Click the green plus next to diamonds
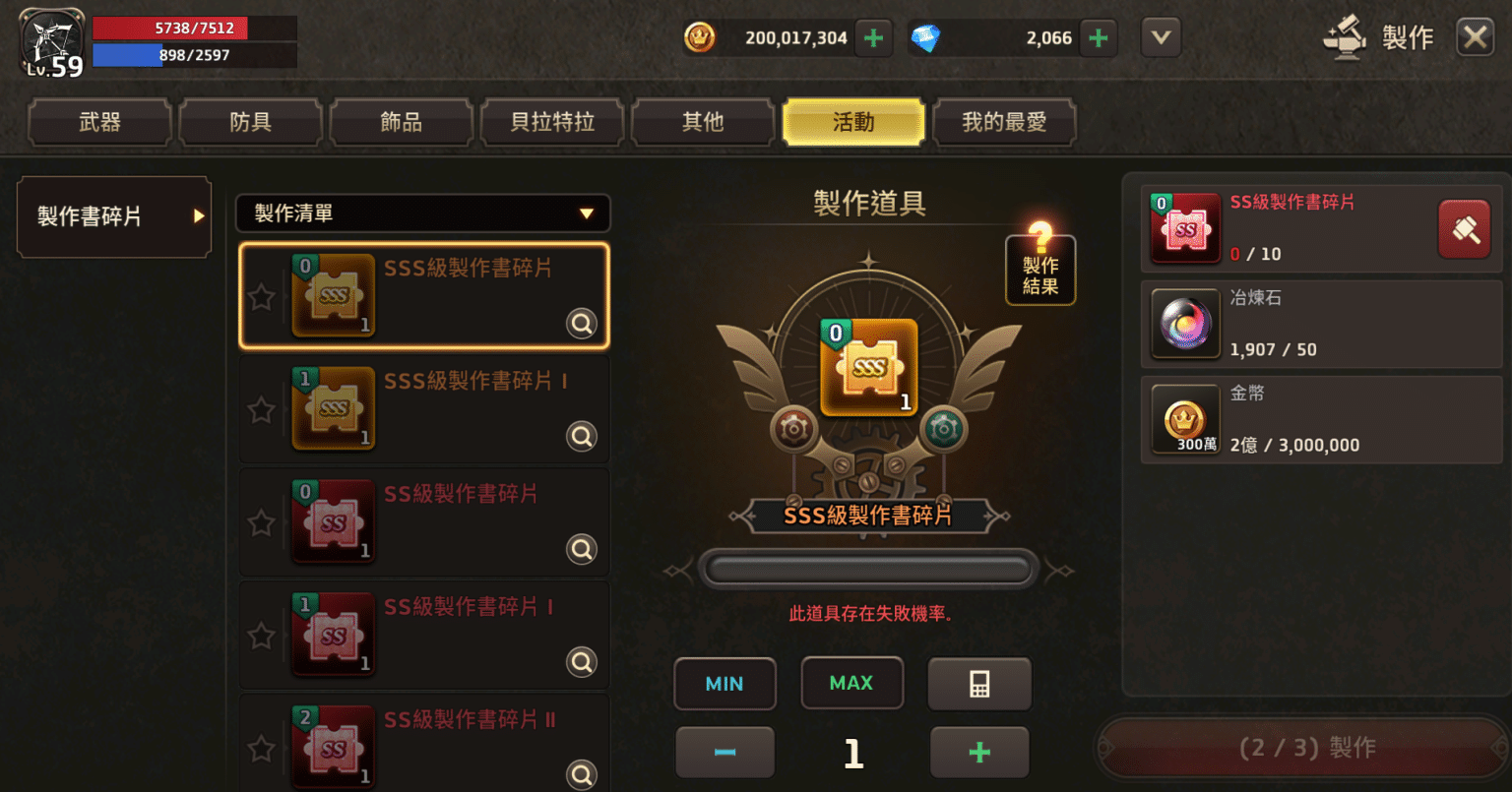 [1099, 38]
